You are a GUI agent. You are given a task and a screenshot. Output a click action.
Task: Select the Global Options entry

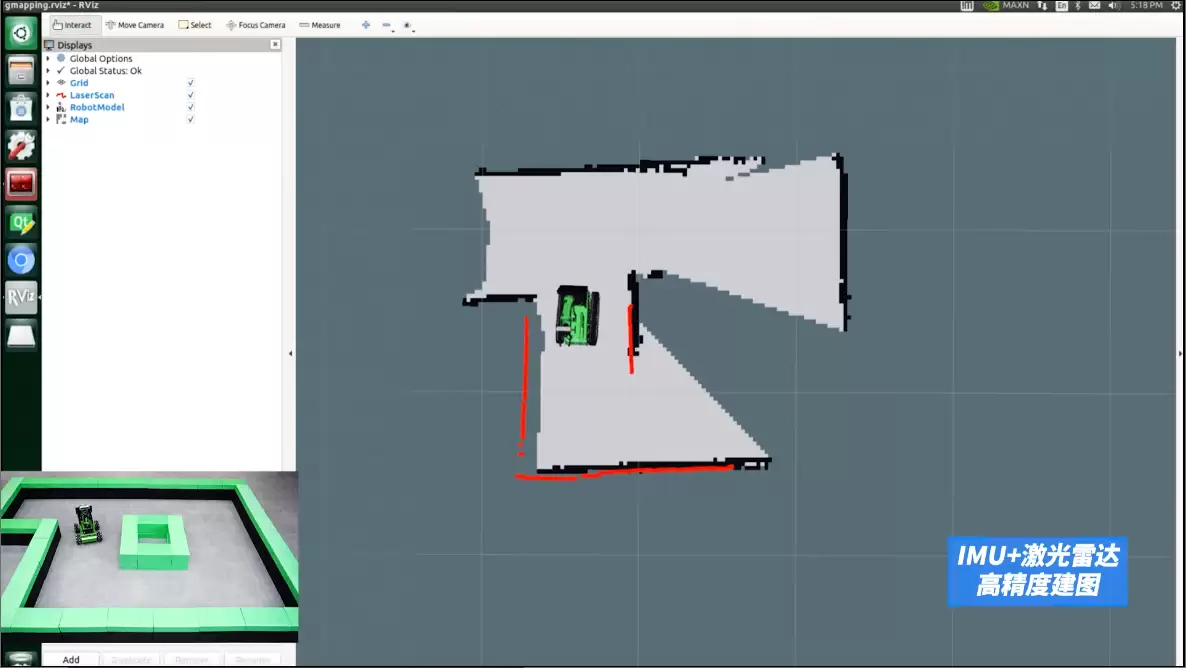pyautogui.click(x=101, y=58)
